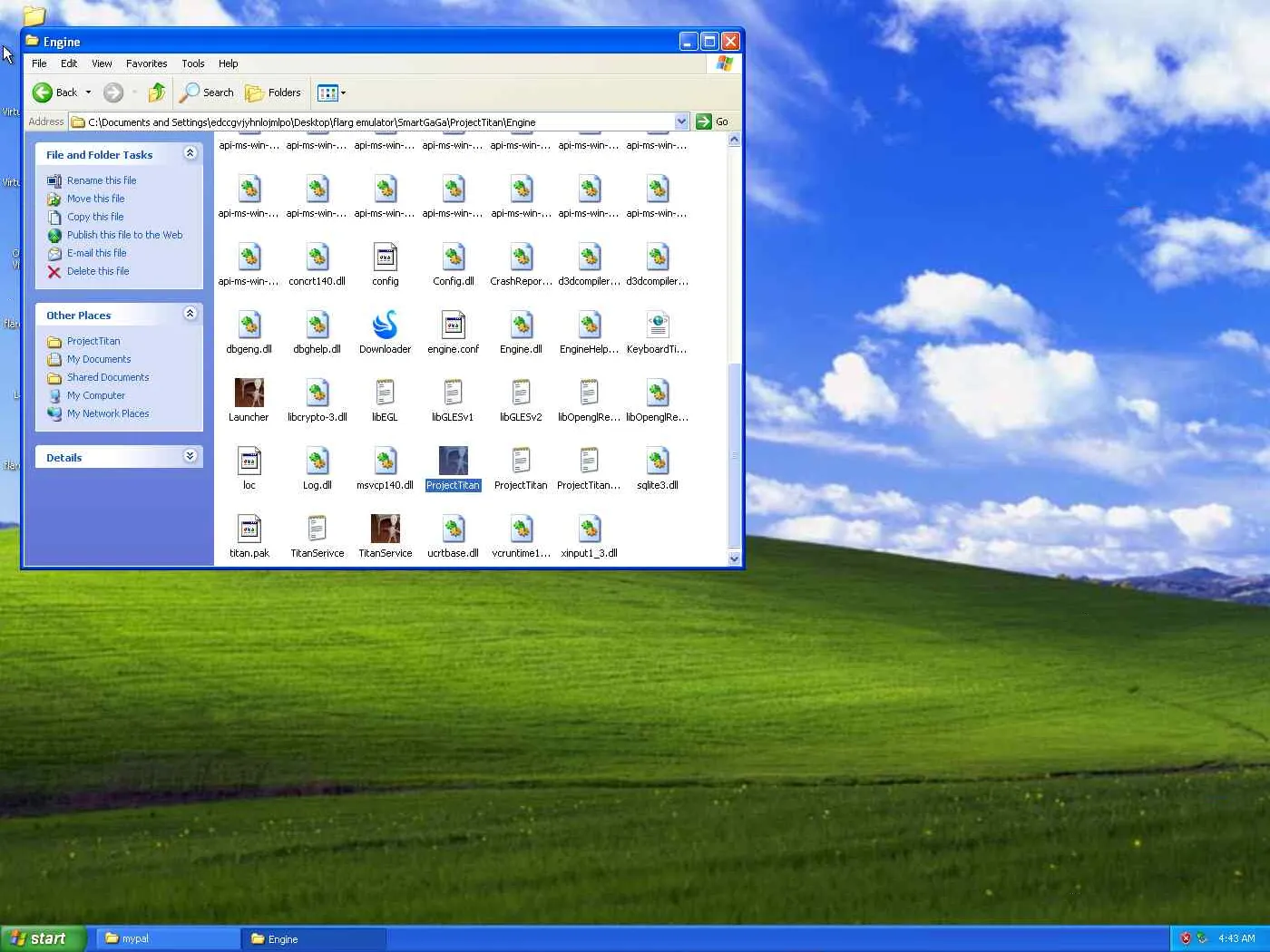The height and width of the screenshot is (952, 1270).
Task: Click the file list scroll down arrow
Action: pyautogui.click(x=734, y=559)
